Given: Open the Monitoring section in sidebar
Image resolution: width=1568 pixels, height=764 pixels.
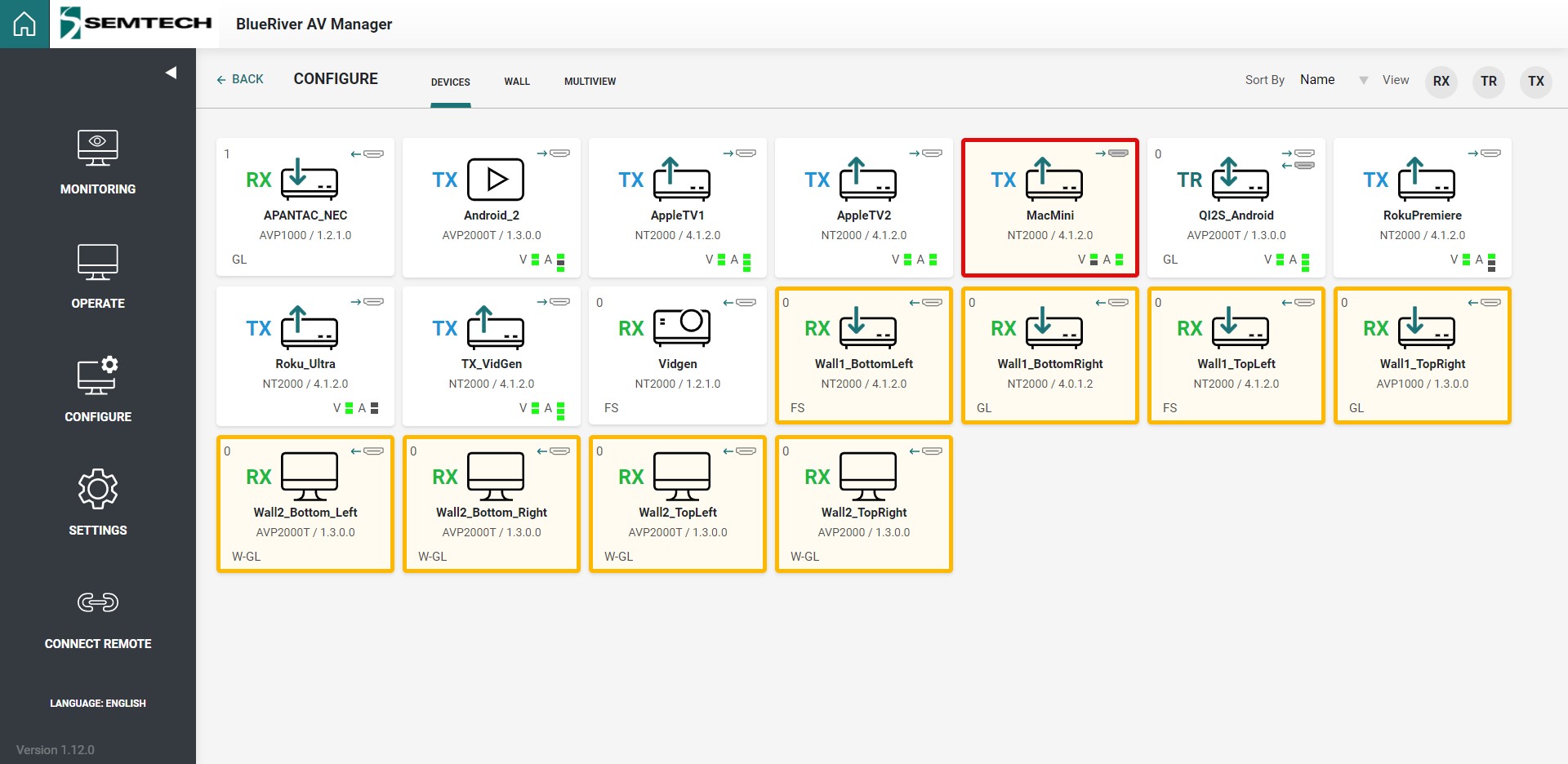Looking at the screenshot, I should 98,149.
